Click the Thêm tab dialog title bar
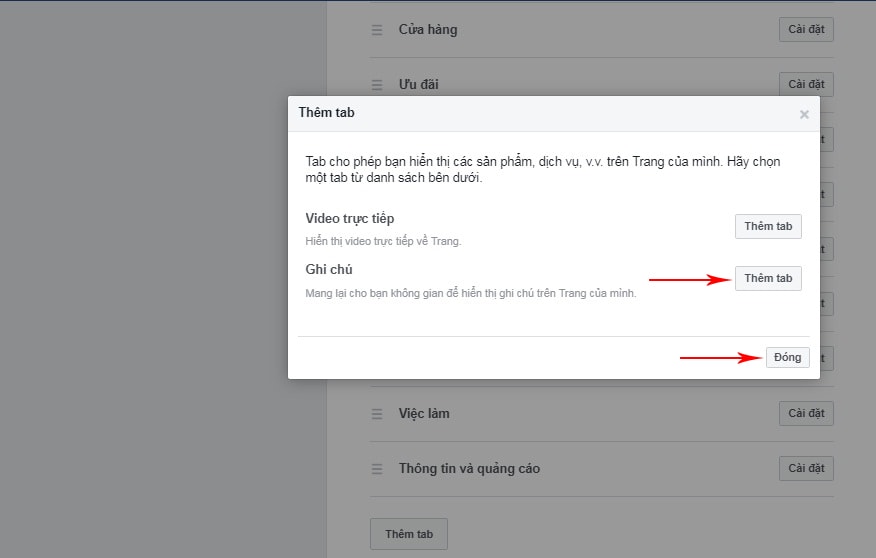The image size is (876, 558). (x=540, y=113)
